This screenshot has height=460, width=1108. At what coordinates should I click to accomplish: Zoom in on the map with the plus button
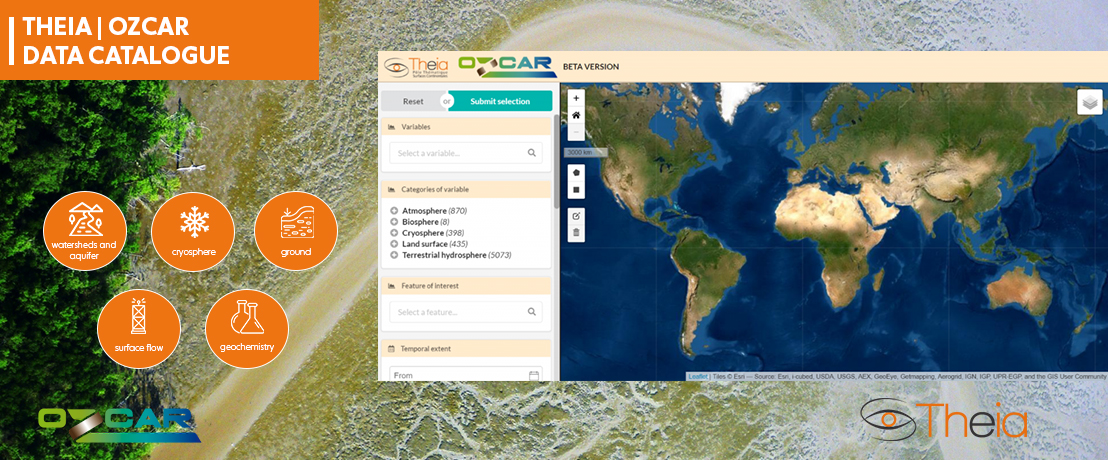576,98
